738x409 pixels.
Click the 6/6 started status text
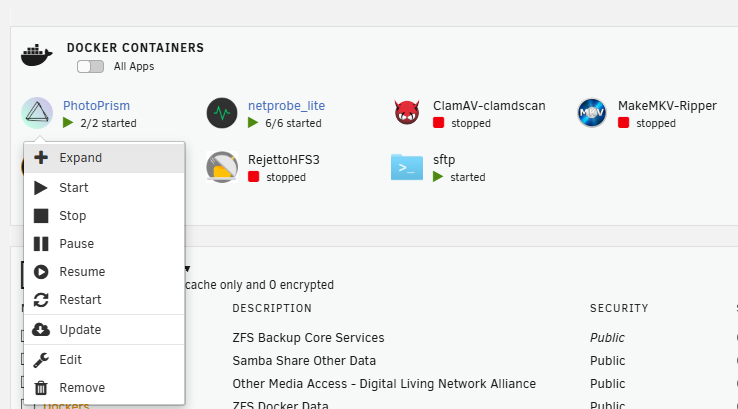click(293, 123)
